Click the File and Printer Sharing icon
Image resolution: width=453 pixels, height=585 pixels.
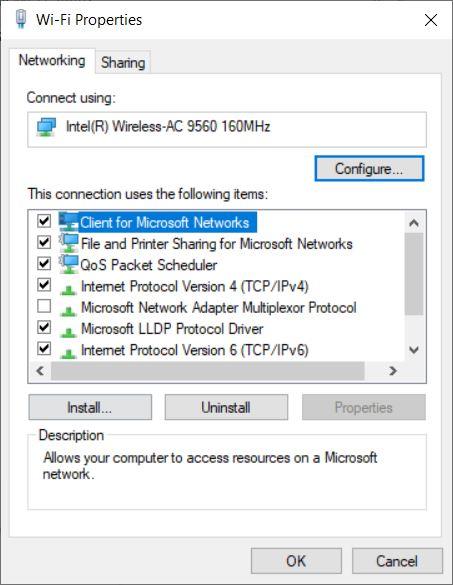click(69, 243)
